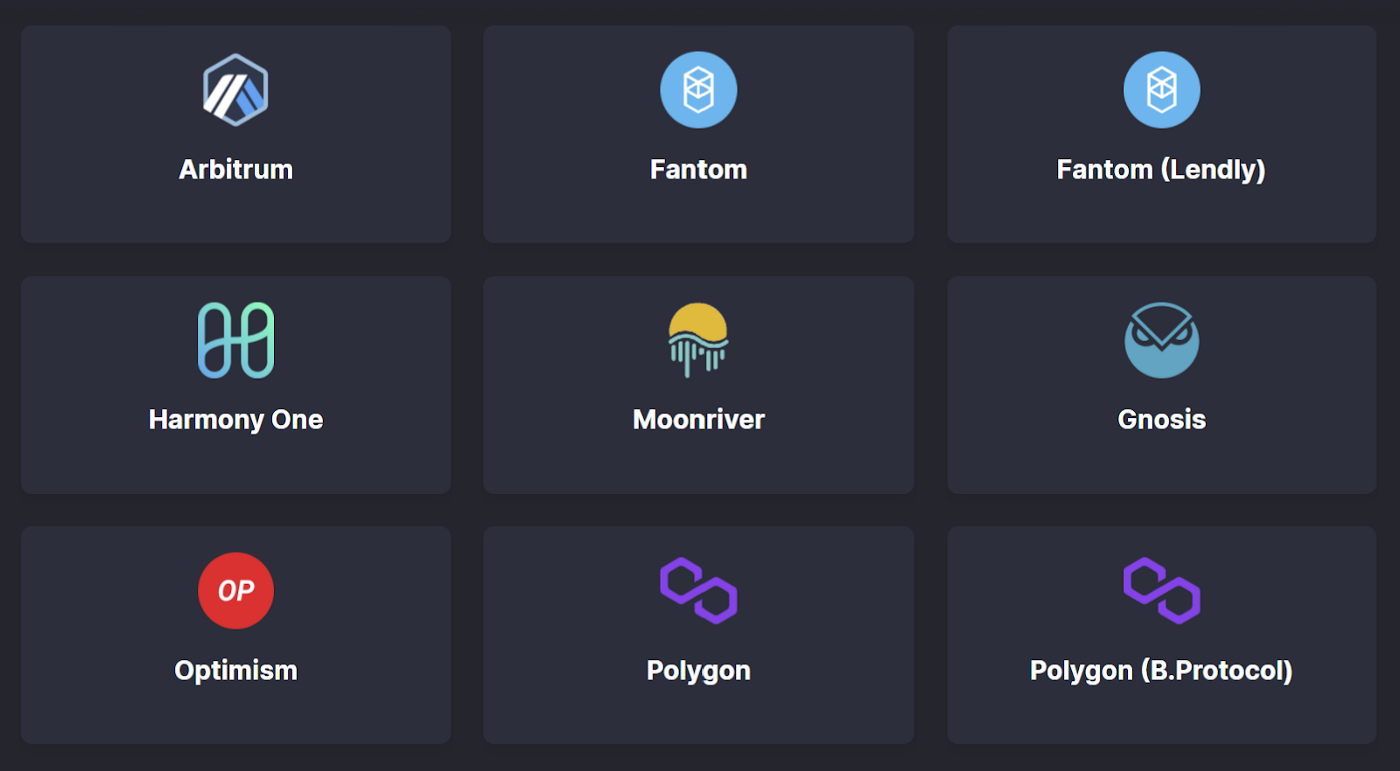Click the Moonriver moon logo icon
The width and height of the screenshot is (1400, 771).
click(x=698, y=340)
